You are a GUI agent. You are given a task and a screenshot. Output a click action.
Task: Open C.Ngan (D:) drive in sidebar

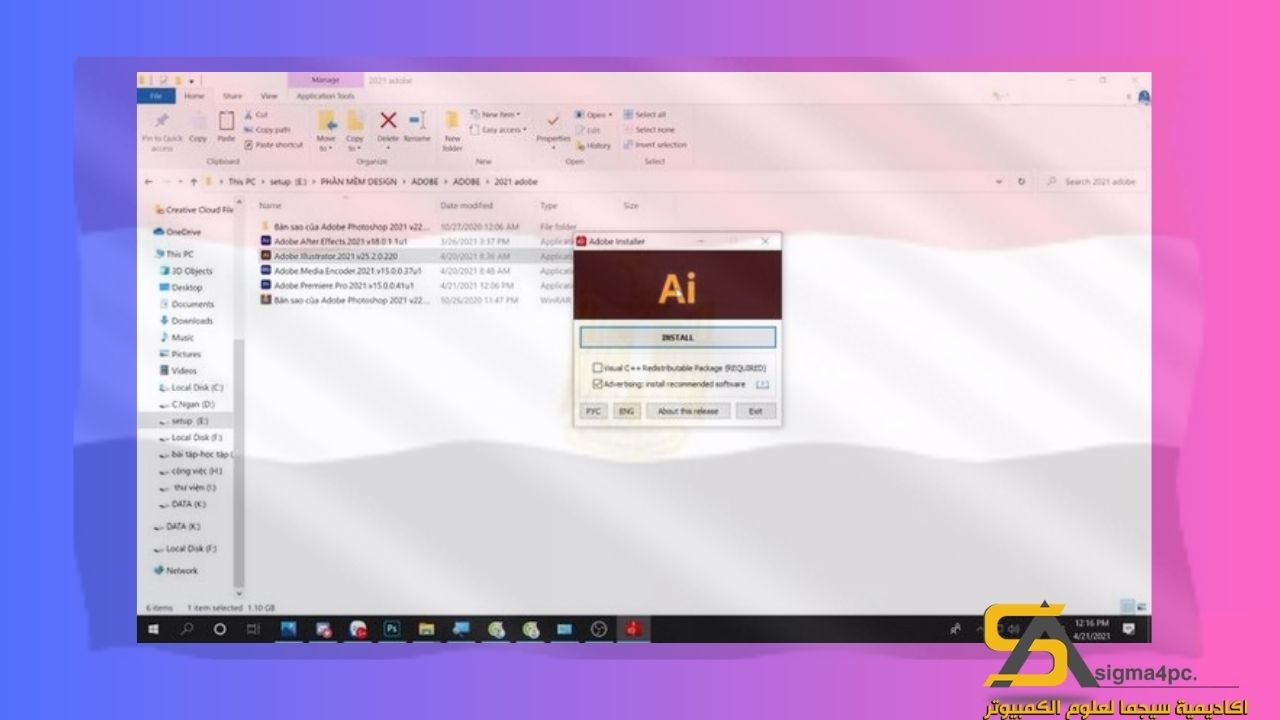pos(187,404)
